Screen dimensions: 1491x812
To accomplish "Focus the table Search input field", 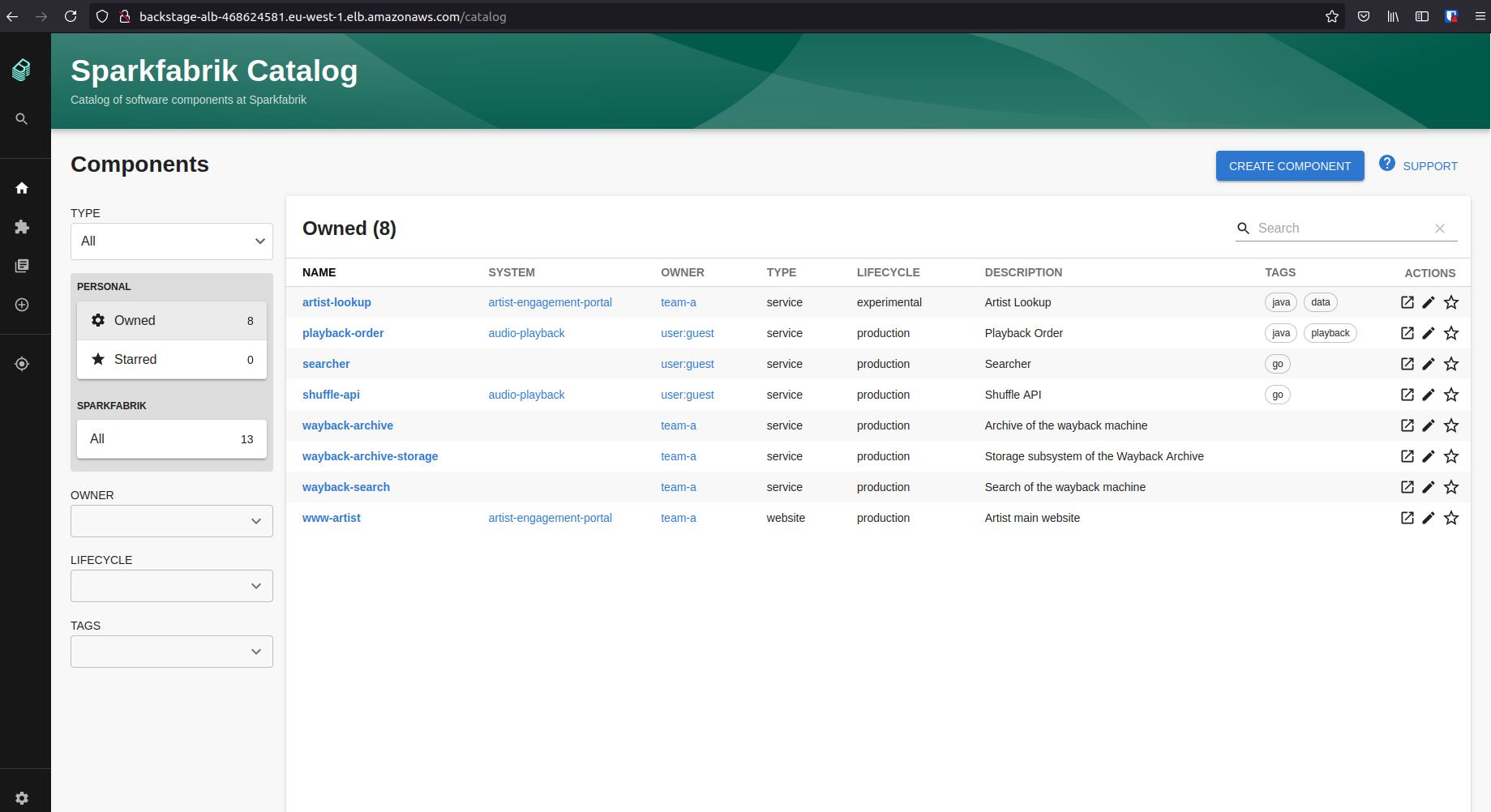I will coord(1342,229).
